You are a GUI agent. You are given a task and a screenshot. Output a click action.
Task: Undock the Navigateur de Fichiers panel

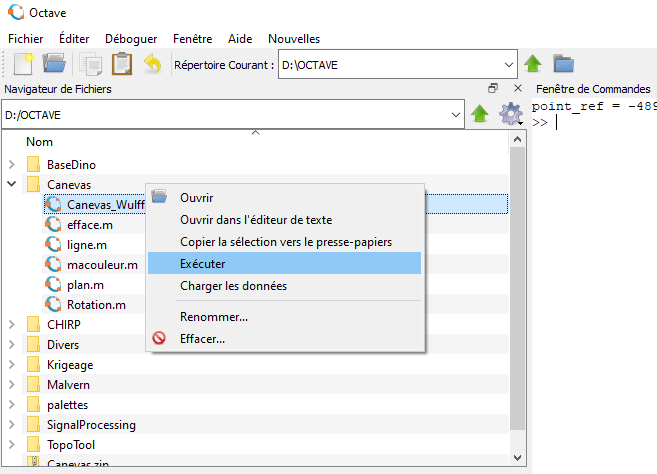pos(492,89)
